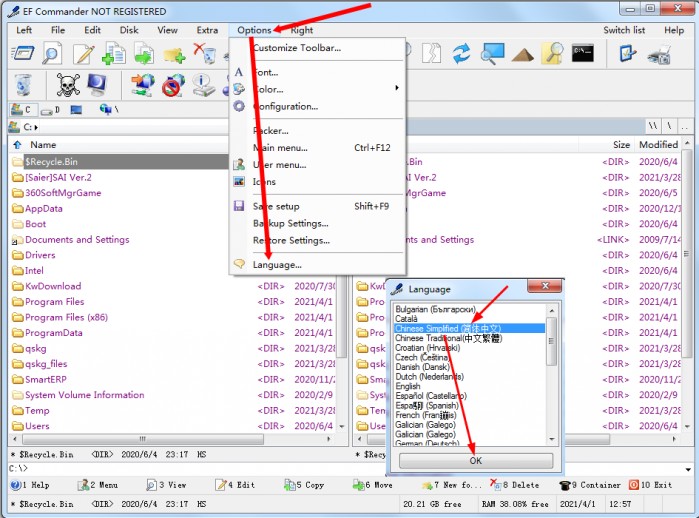Image resolution: width=699 pixels, height=518 pixels.
Task: Open the Disk menu
Action: [x=129, y=30]
